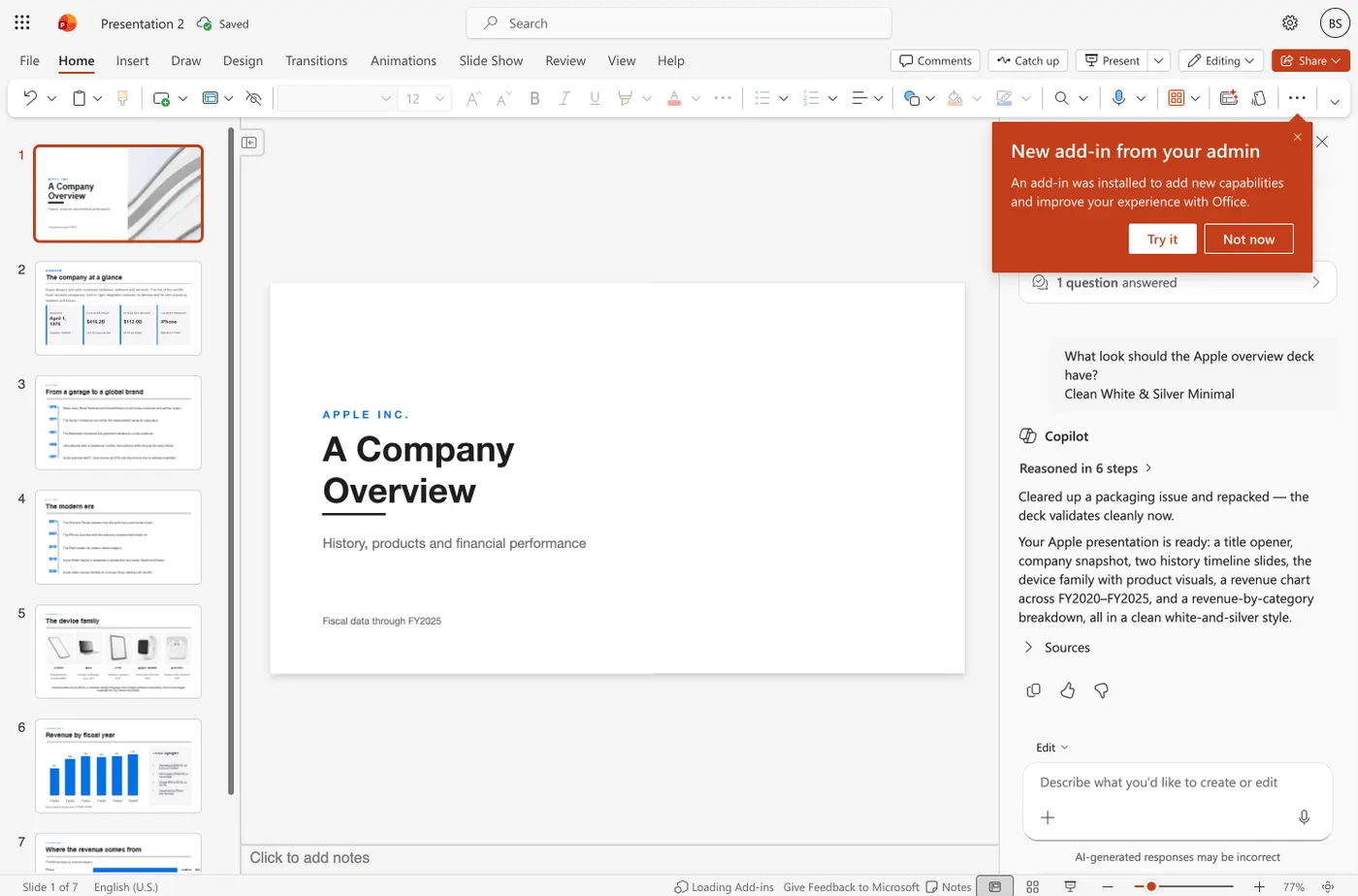1358x896 pixels.
Task: Open more ribbon options ellipsis
Action: pyautogui.click(x=1297, y=98)
